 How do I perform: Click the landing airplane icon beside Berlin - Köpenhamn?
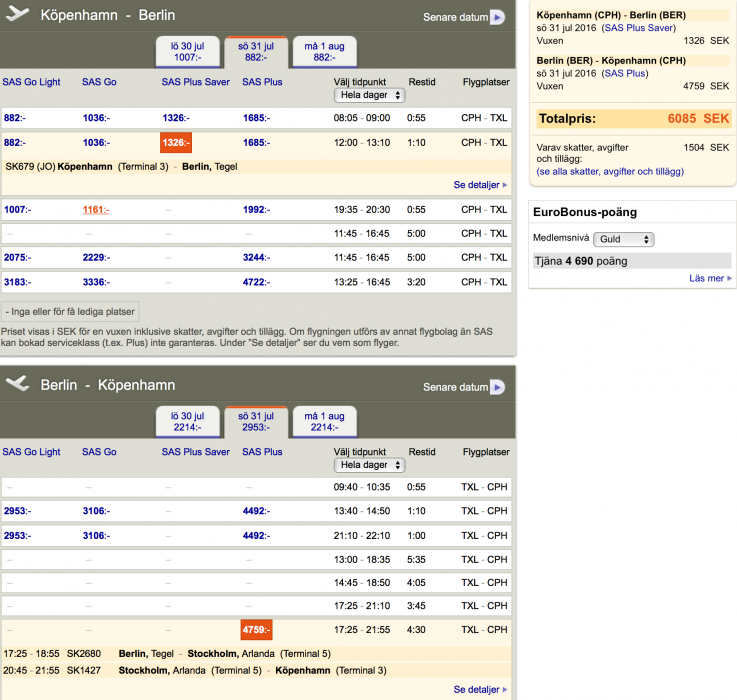pos(18,384)
